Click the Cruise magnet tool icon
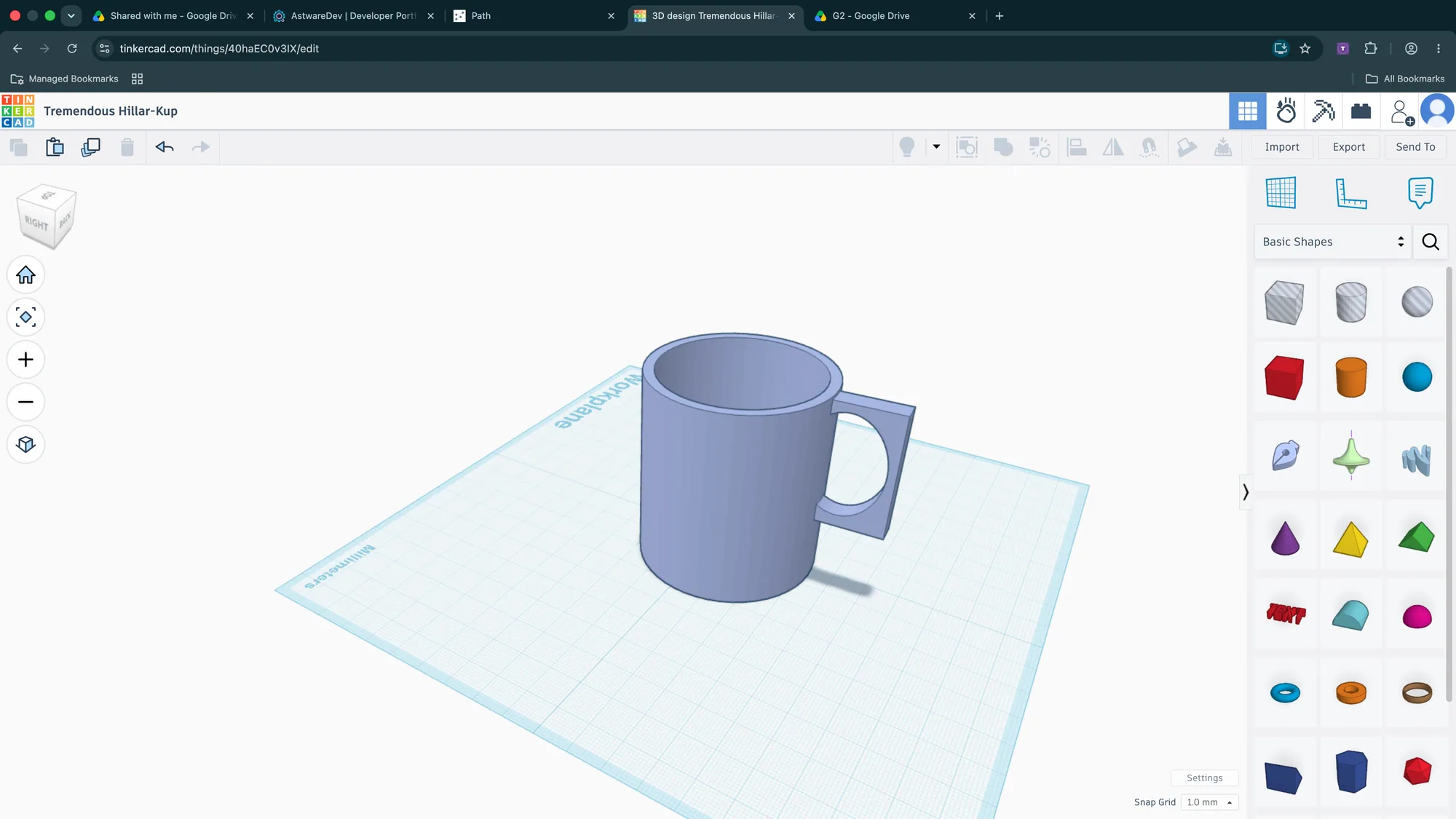The width and height of the screenshot is (1456, 819). pos(1150,147)
